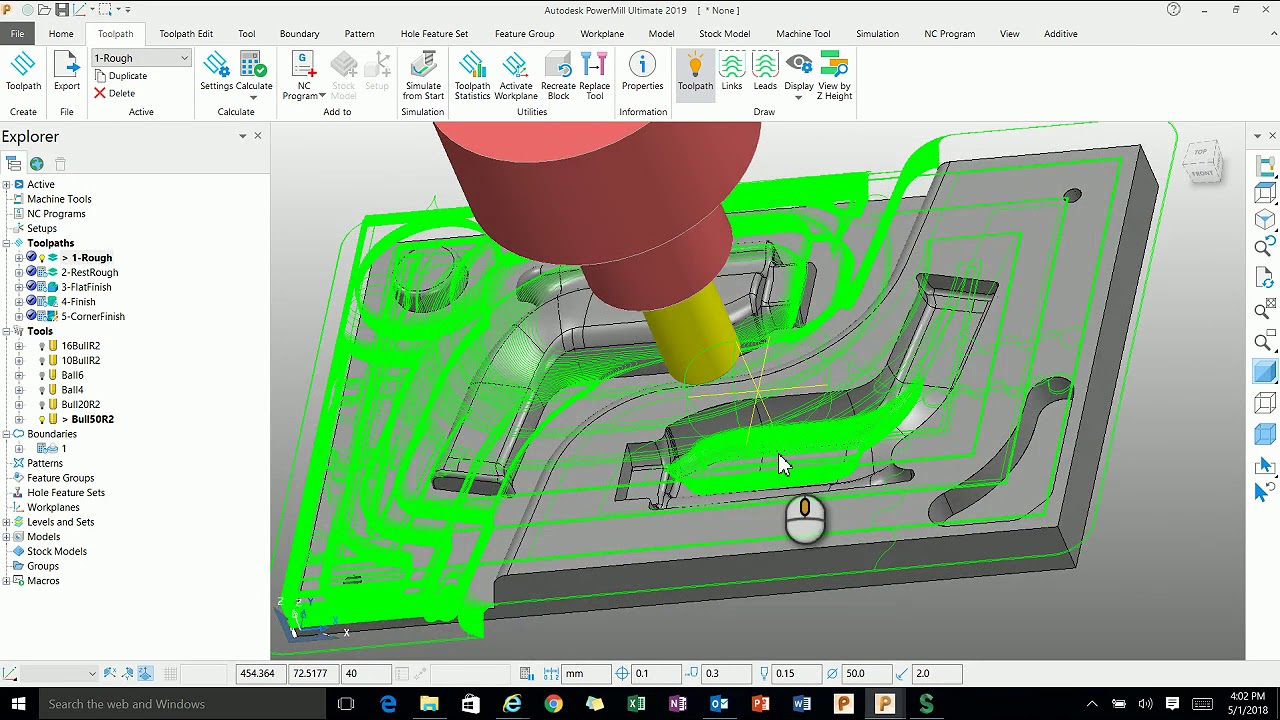1280x720 pixels.
Task: Toggle light bulb for tool Ball4
Action: point(42,390)
